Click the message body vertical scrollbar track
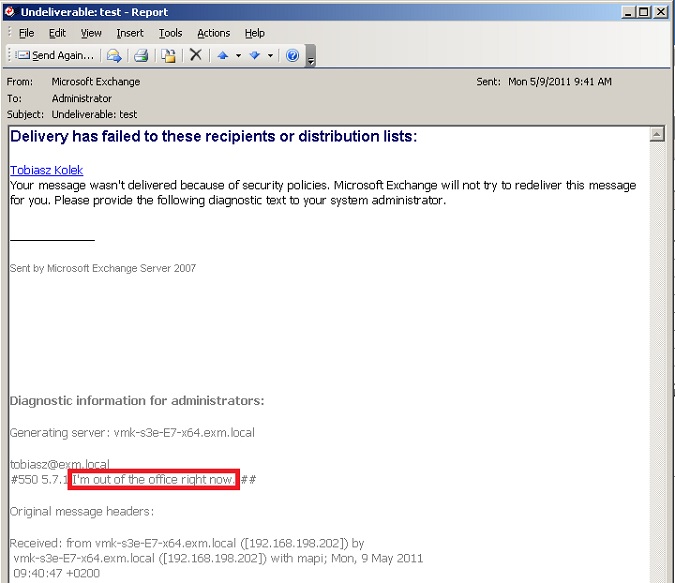This screenshot has width=675, height=583. click(657, 362)
